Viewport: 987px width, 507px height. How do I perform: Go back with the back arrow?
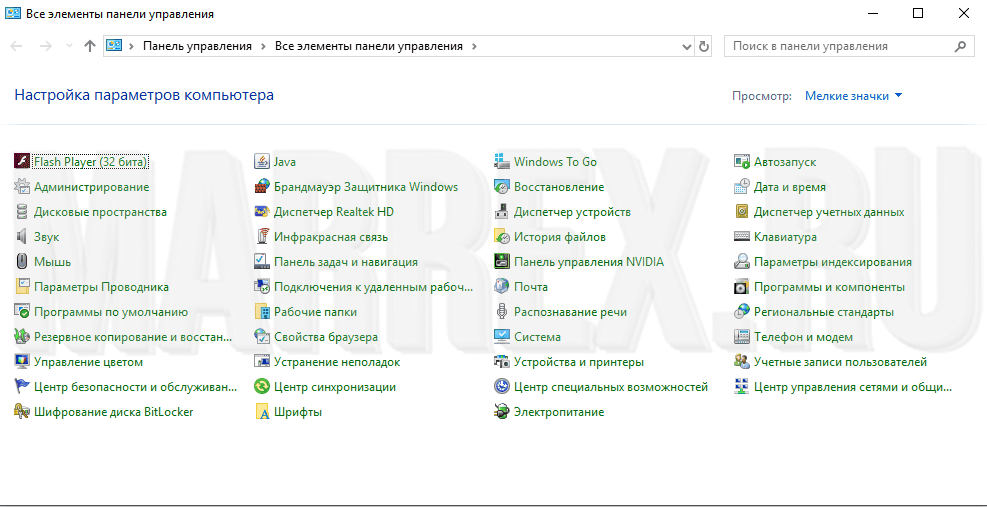[17, 47]
